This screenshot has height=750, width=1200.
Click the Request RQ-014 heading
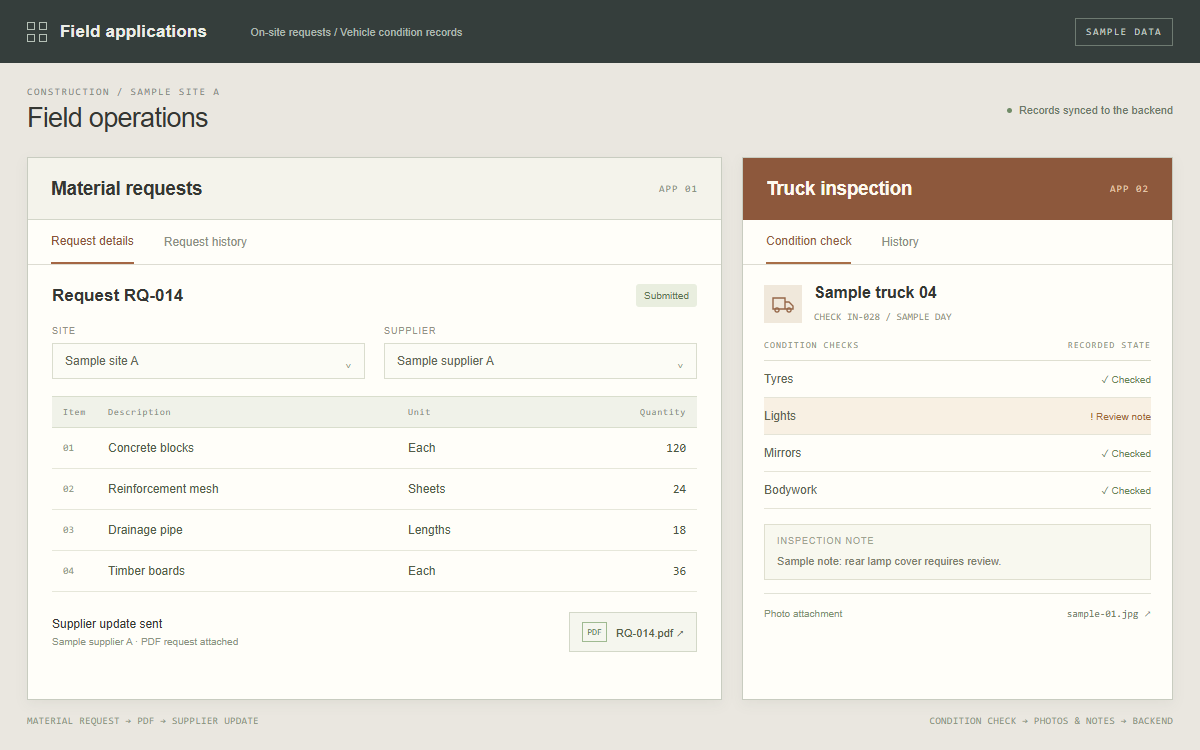(x=117, y=295)
